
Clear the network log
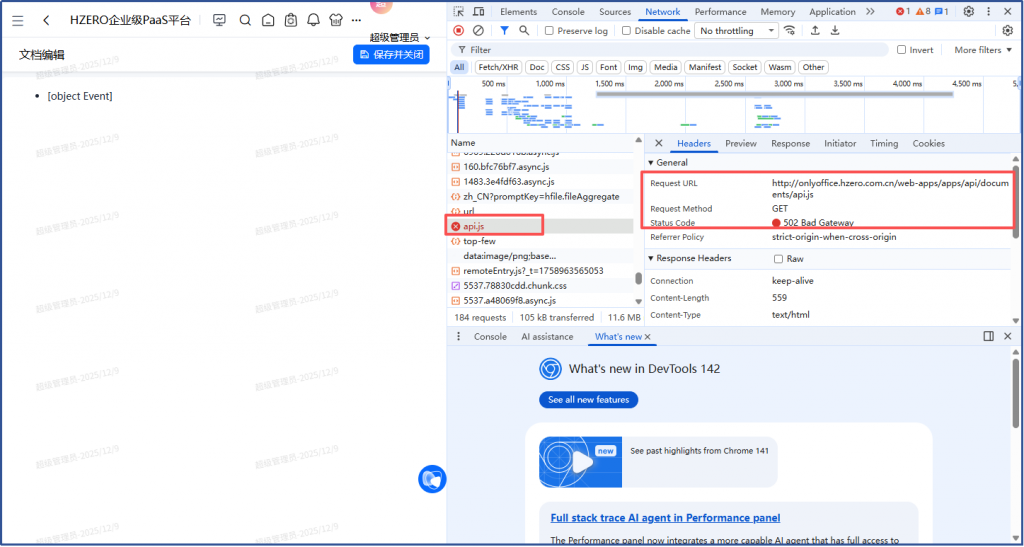click(478, 31)
